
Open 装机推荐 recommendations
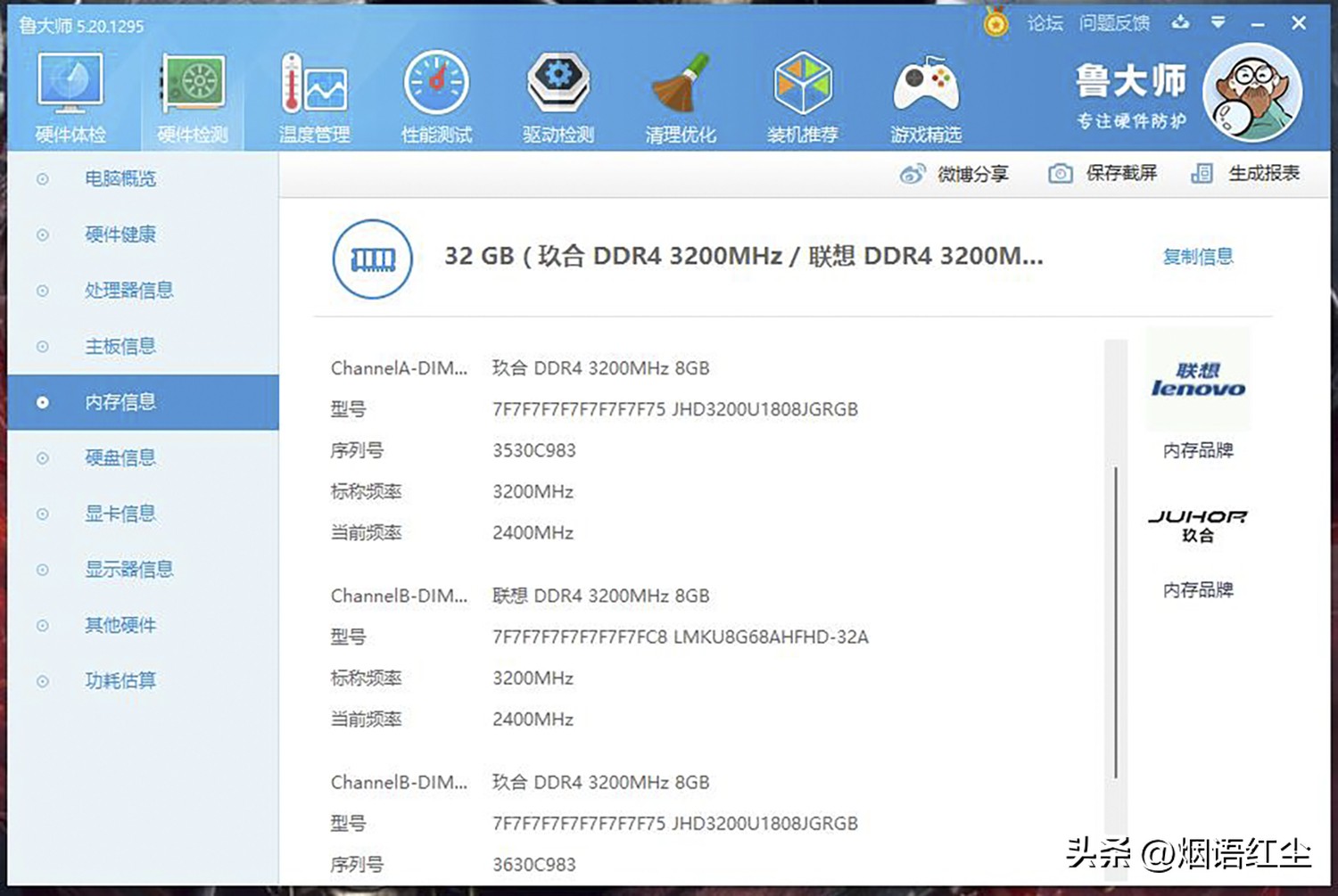pos(803,94)
